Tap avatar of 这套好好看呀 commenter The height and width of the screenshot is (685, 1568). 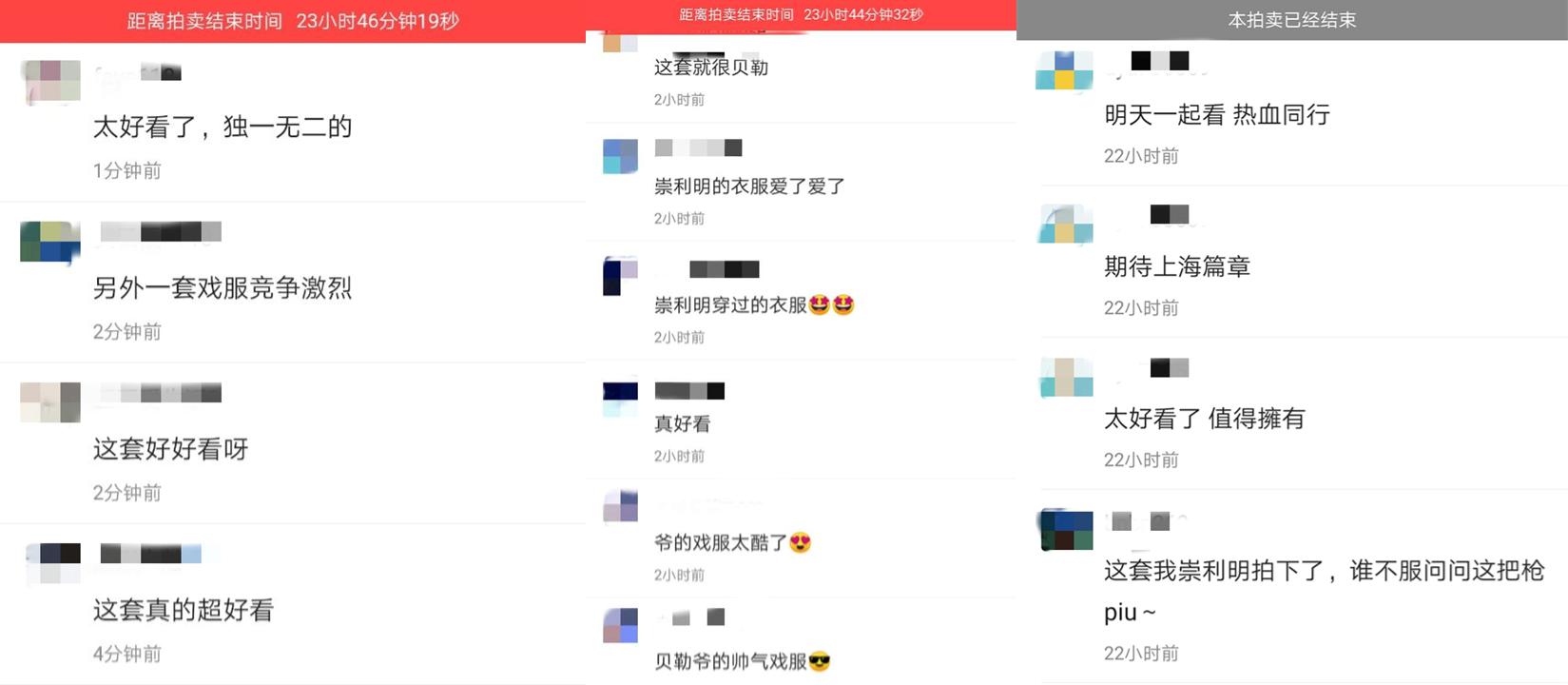[x=50, y=402]
